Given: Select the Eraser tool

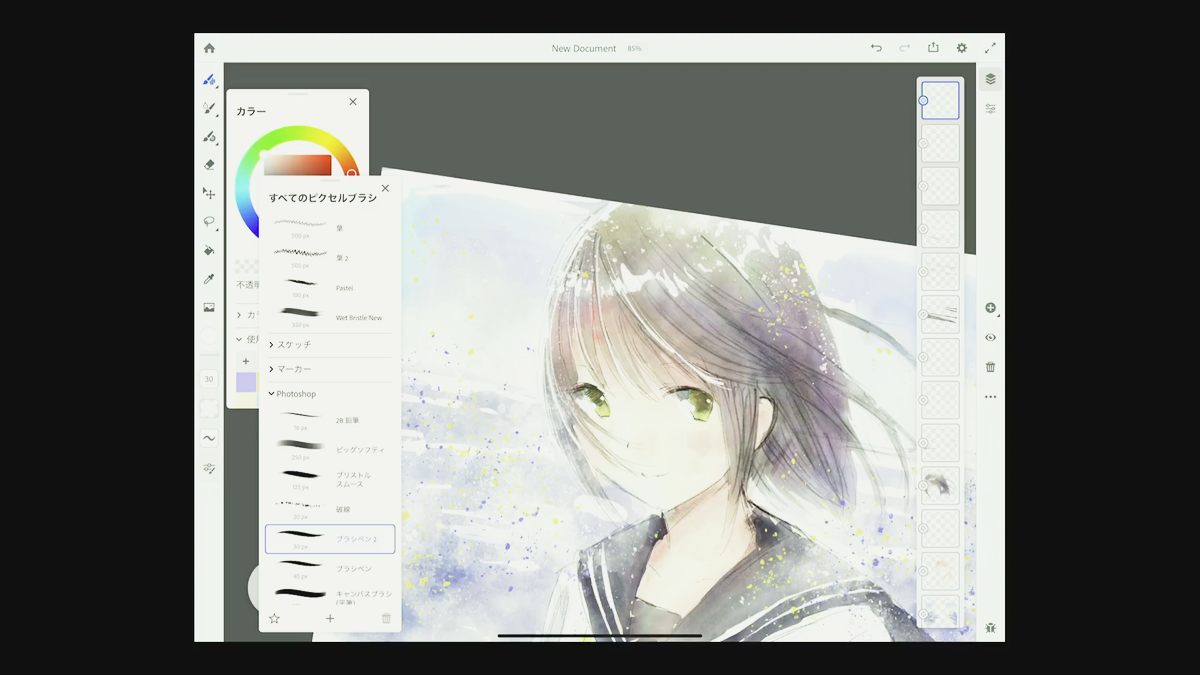Looking at the screenshot, I should click(209, 165).
